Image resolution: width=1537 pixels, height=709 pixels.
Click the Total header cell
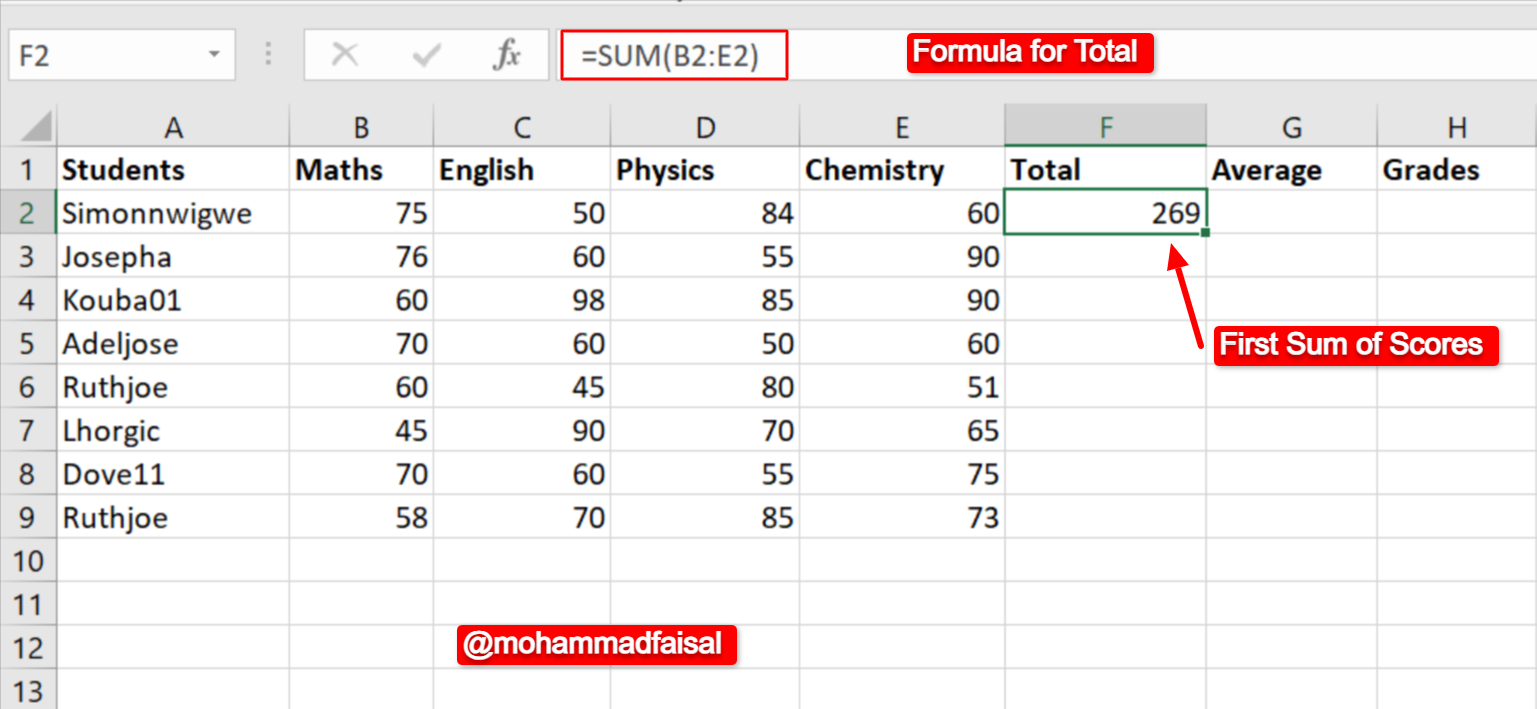click(x=1105, y=170)
